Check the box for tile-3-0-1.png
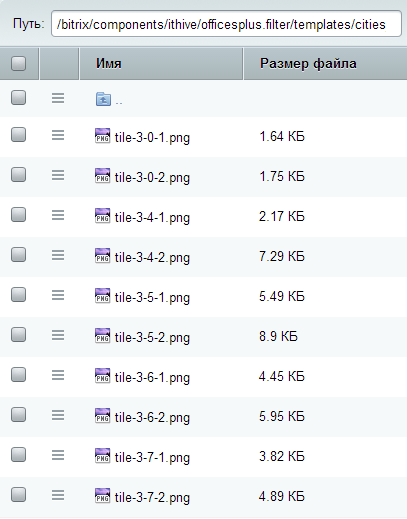Viewport: 407px width, 519px height. coord(18,135)
